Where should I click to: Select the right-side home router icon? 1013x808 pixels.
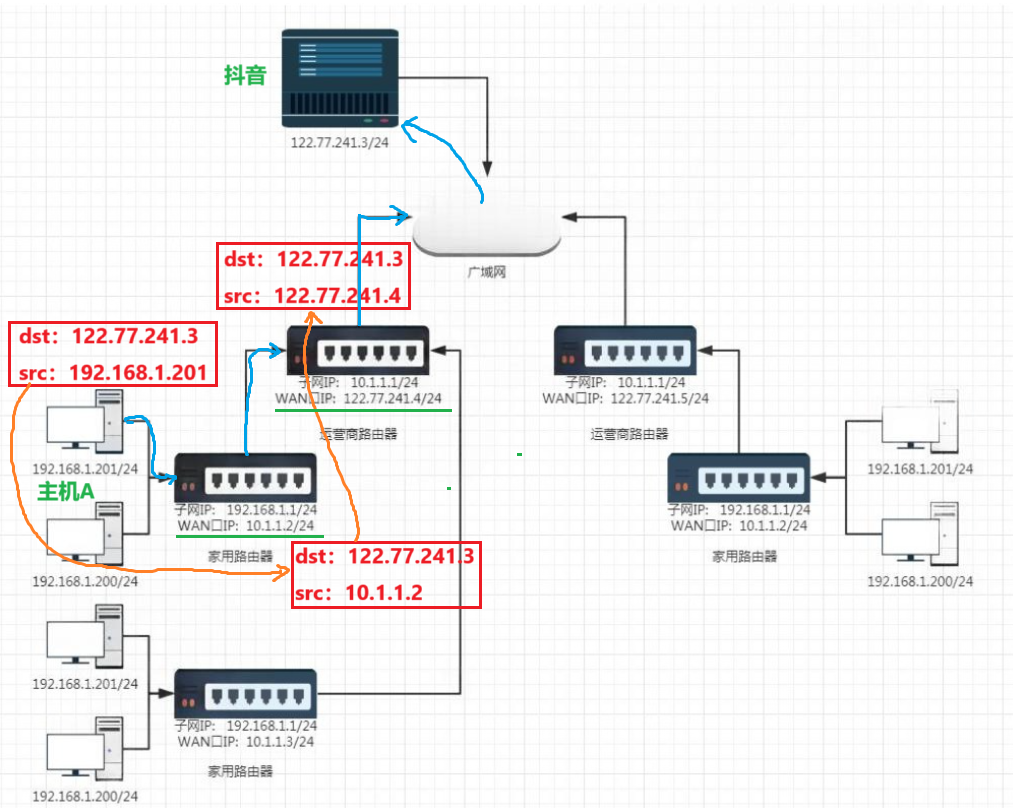[x=738, y=478]
